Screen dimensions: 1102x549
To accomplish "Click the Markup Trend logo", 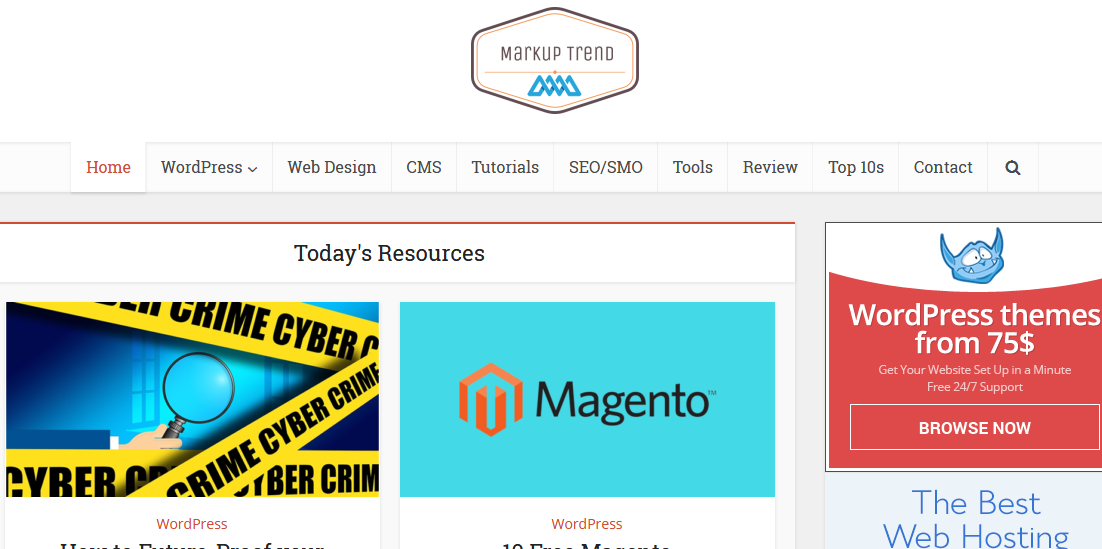I will tap(555, 60).
